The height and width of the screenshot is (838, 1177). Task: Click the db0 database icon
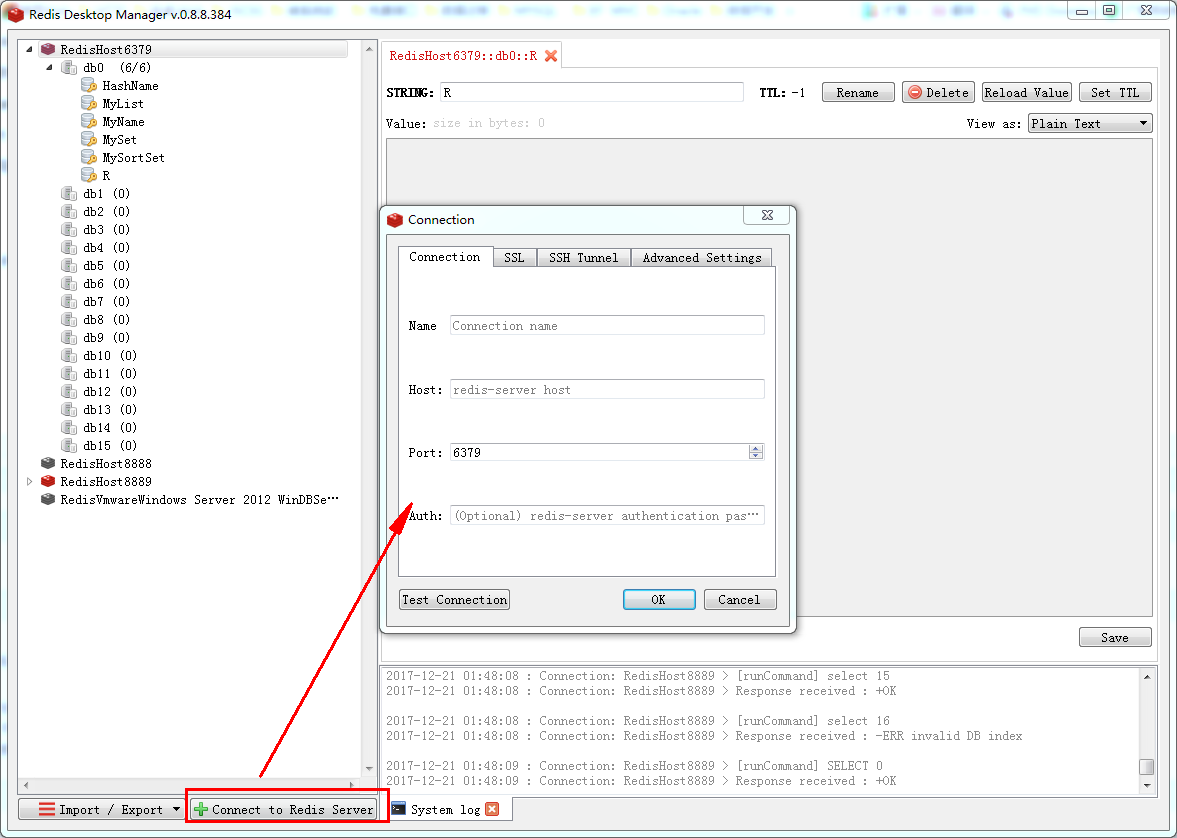coord(69,68)
